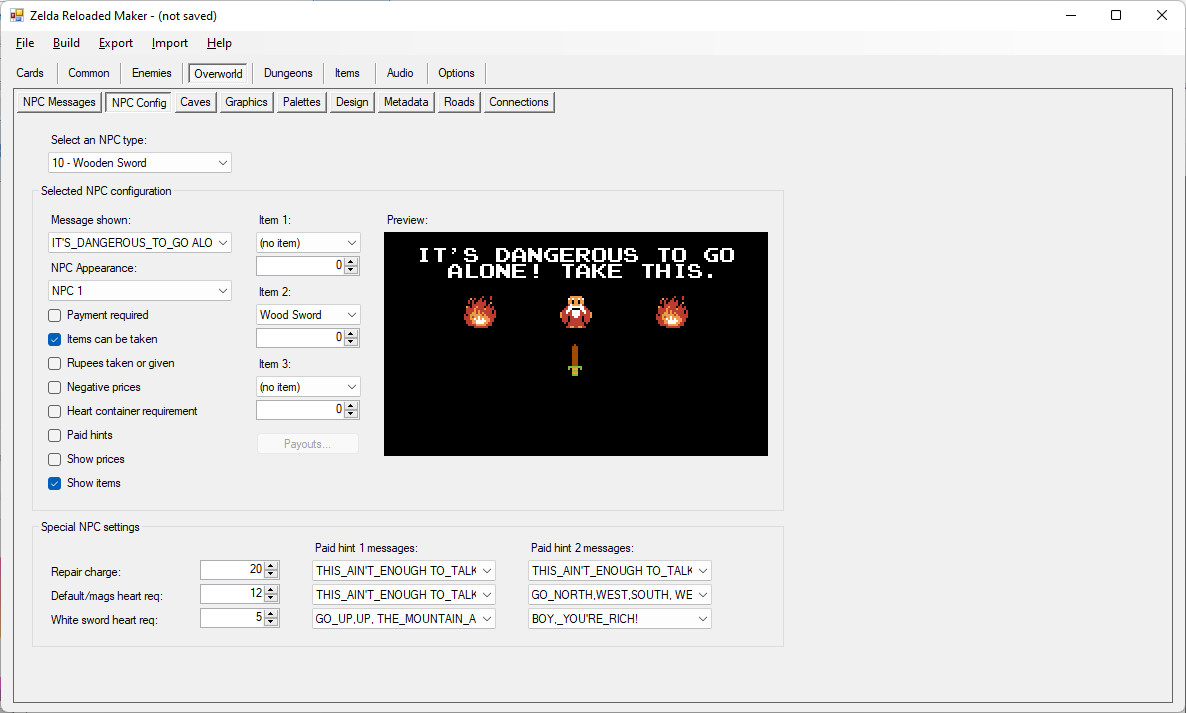Switch to the Options tab

pos(456,73)
